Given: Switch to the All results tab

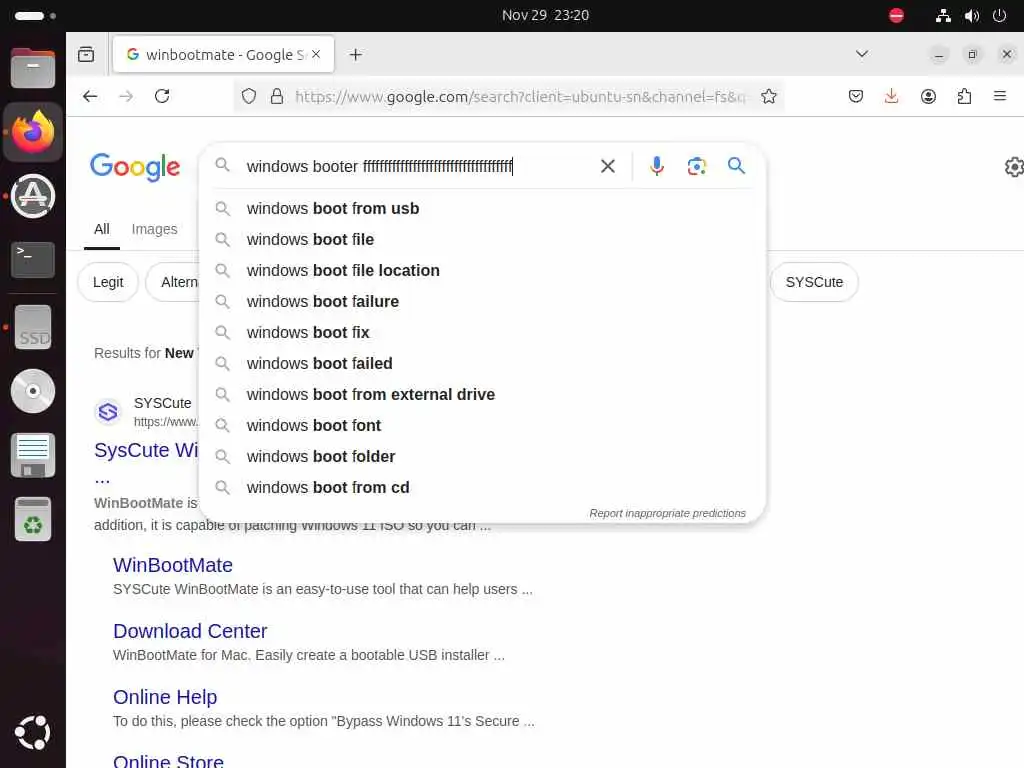Looking at the screenshot, I should pyautogui.click(x=102, y=229).
